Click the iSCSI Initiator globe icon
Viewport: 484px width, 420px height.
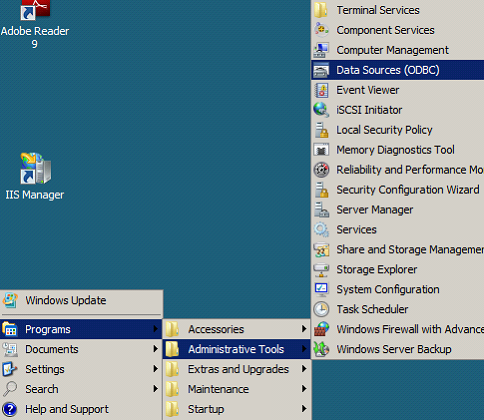coord(321,110)
